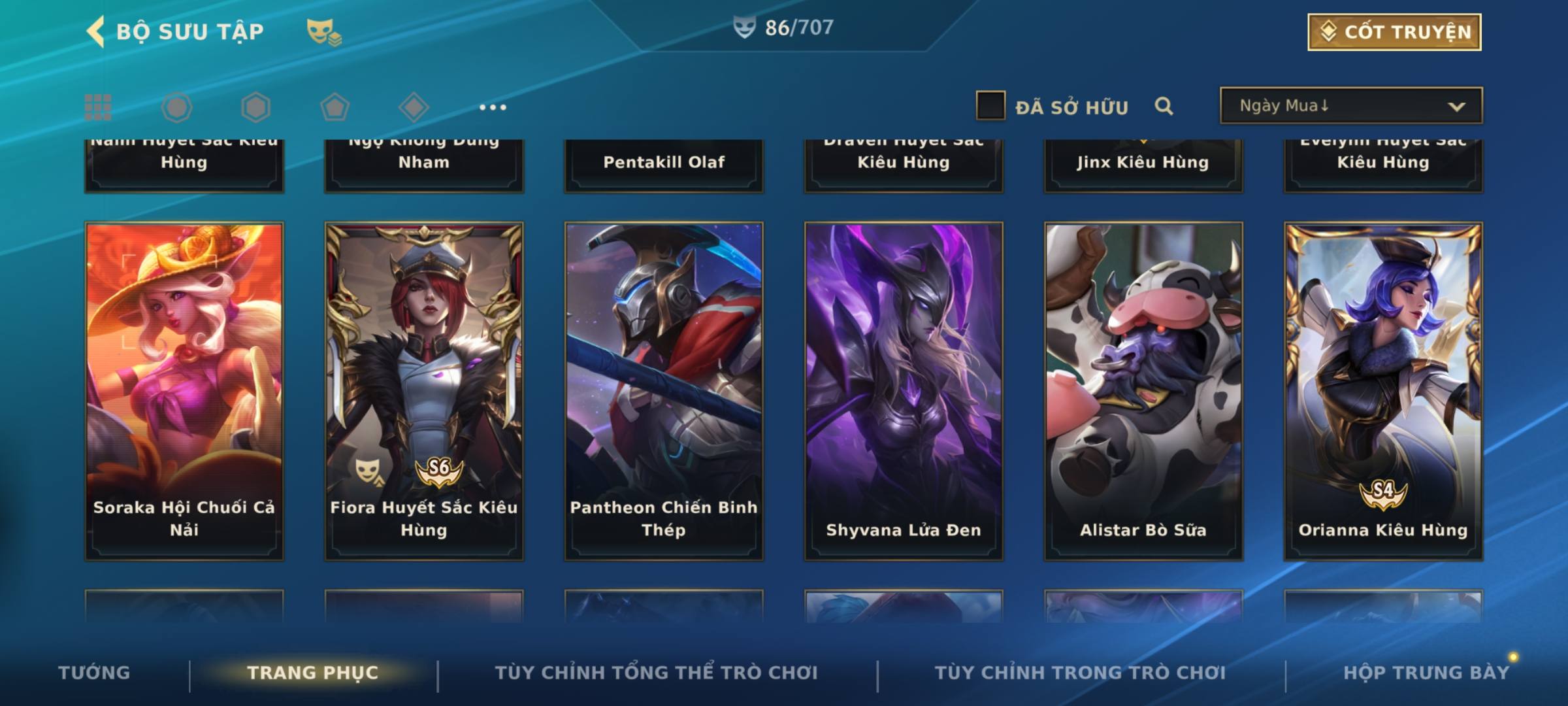
Task: Select the pentagon rarity filter icon
Action: point(335,107)
